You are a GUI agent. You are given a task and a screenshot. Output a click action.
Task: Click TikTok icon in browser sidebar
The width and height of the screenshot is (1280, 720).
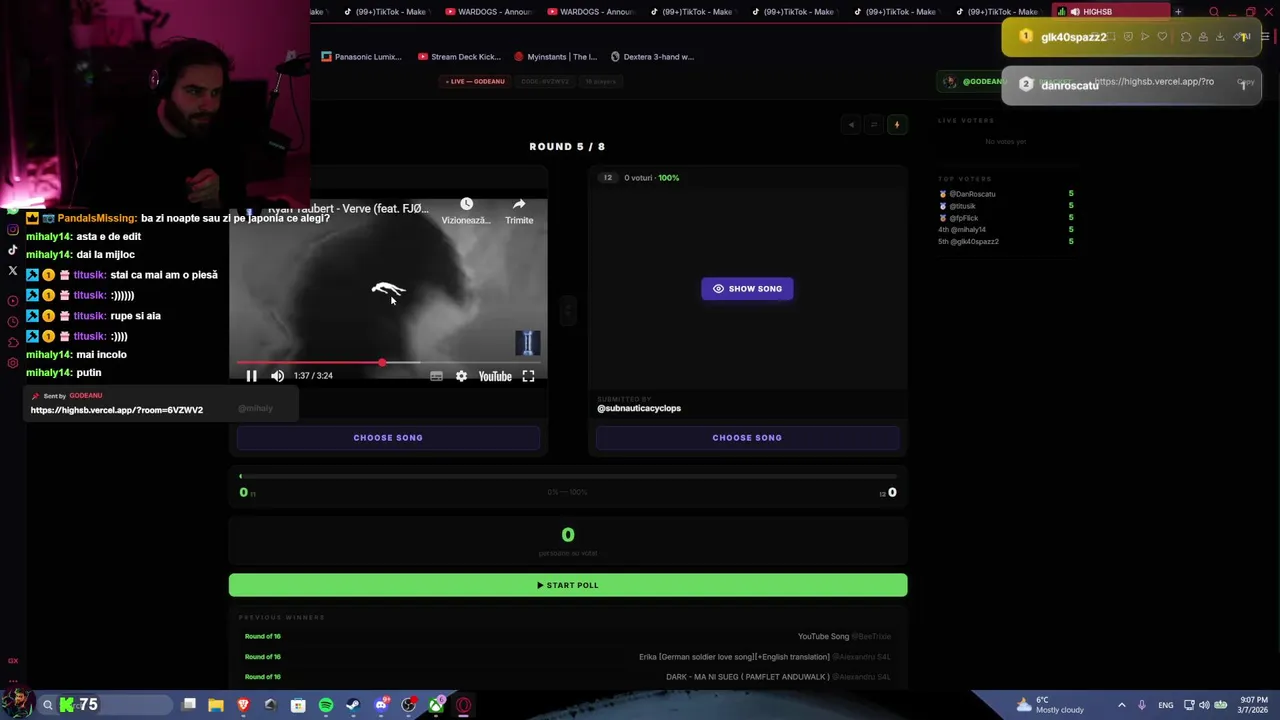(x=13, y=250)
